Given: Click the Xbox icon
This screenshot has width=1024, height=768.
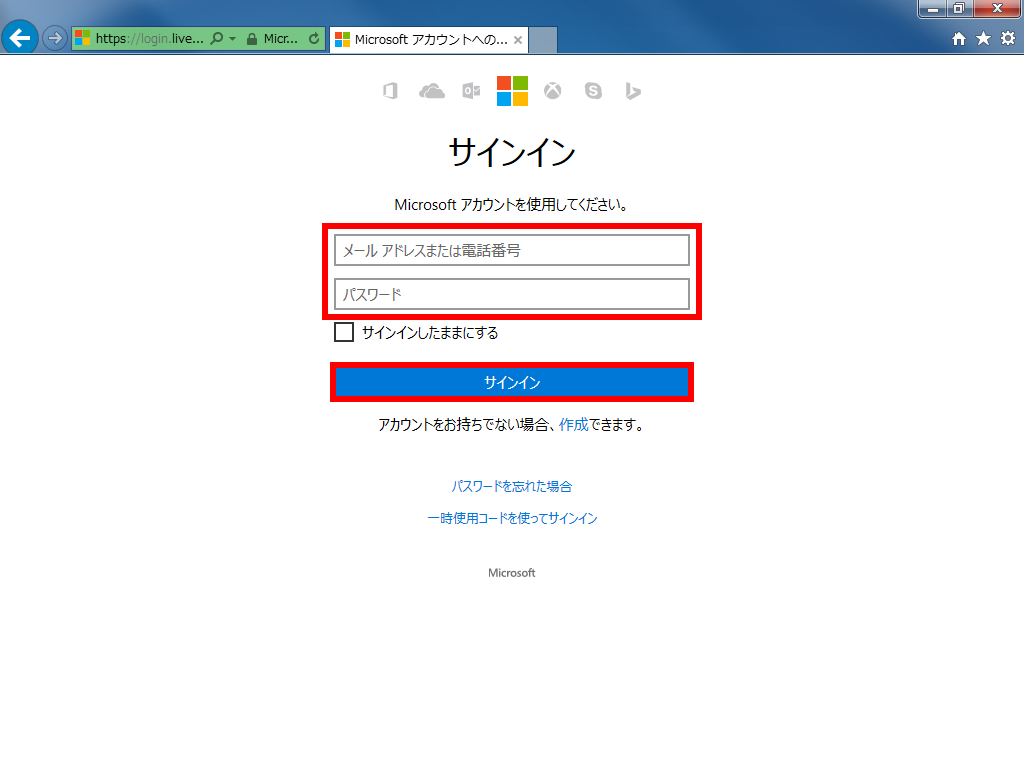Looking at the screenshot, I should click(x=552, y=91).
